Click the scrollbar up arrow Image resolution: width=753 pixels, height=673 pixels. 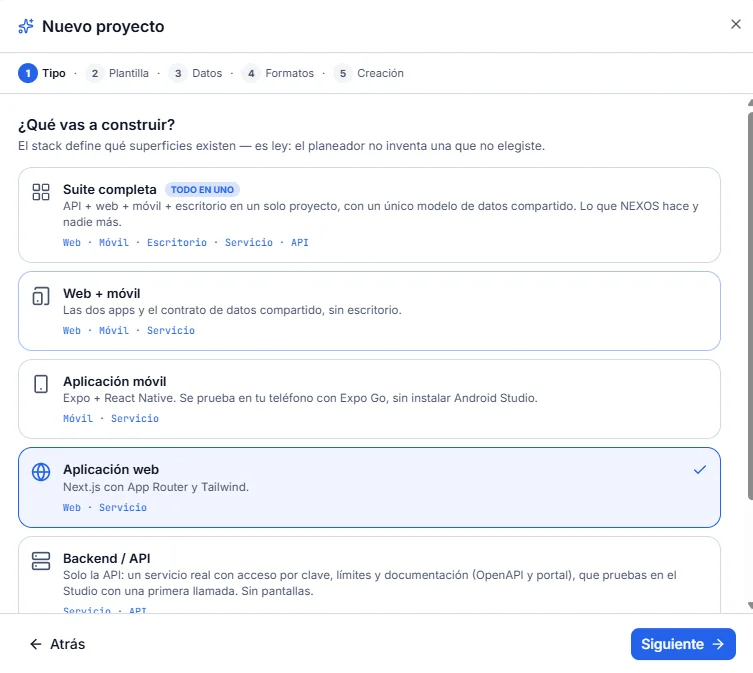point(750,103)
